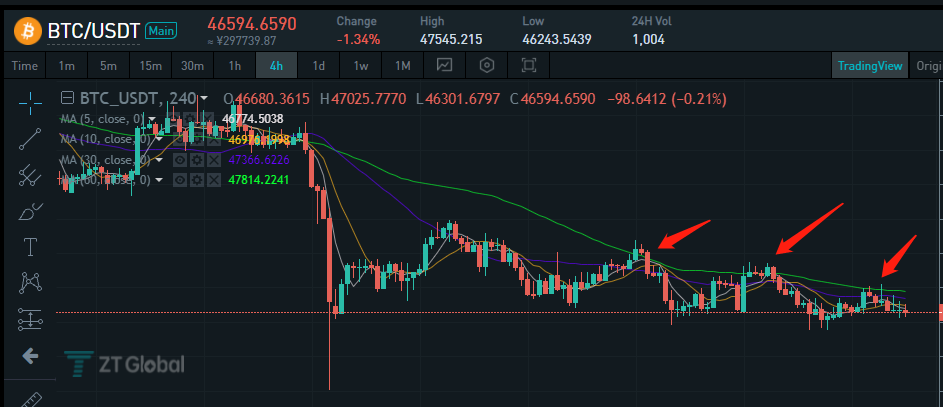Image resolution: width=943 pixels, height=407 pixels.
Task: Open settings gear for MA 60 indicator
Action: (196, 179)
